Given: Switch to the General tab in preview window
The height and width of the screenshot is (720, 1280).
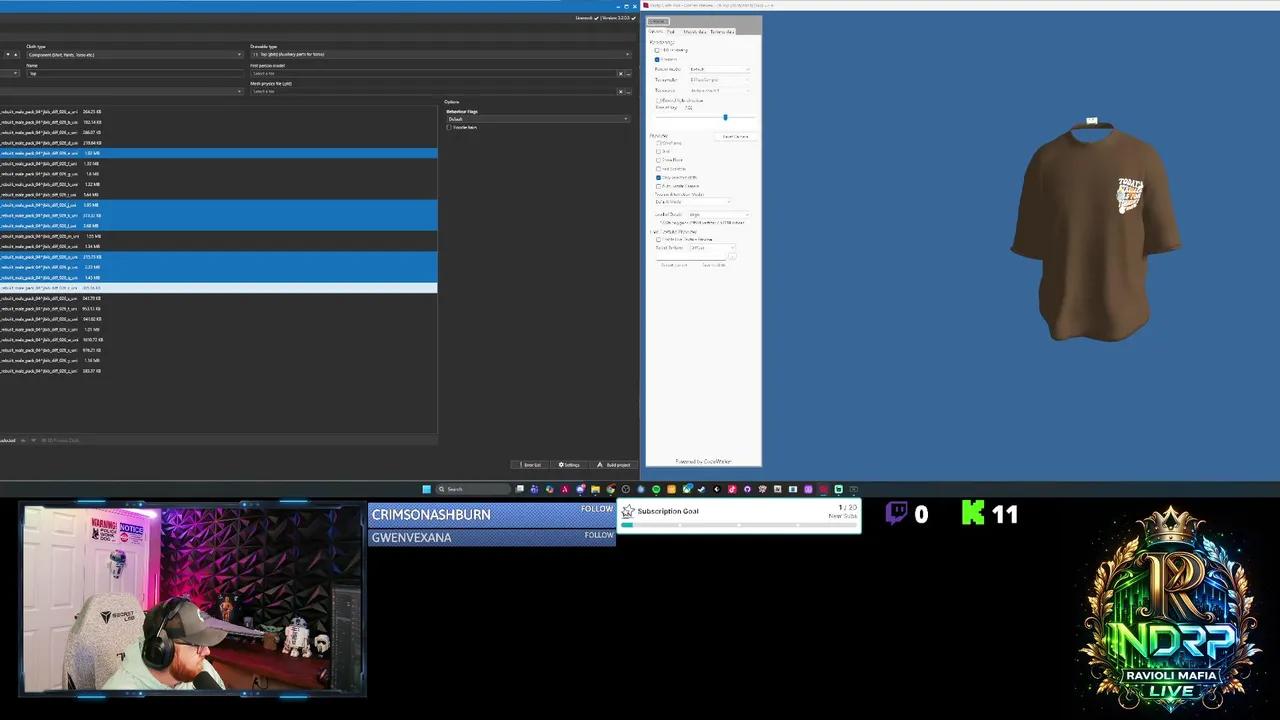Looking at the screenshot, I should pos(655,32).
